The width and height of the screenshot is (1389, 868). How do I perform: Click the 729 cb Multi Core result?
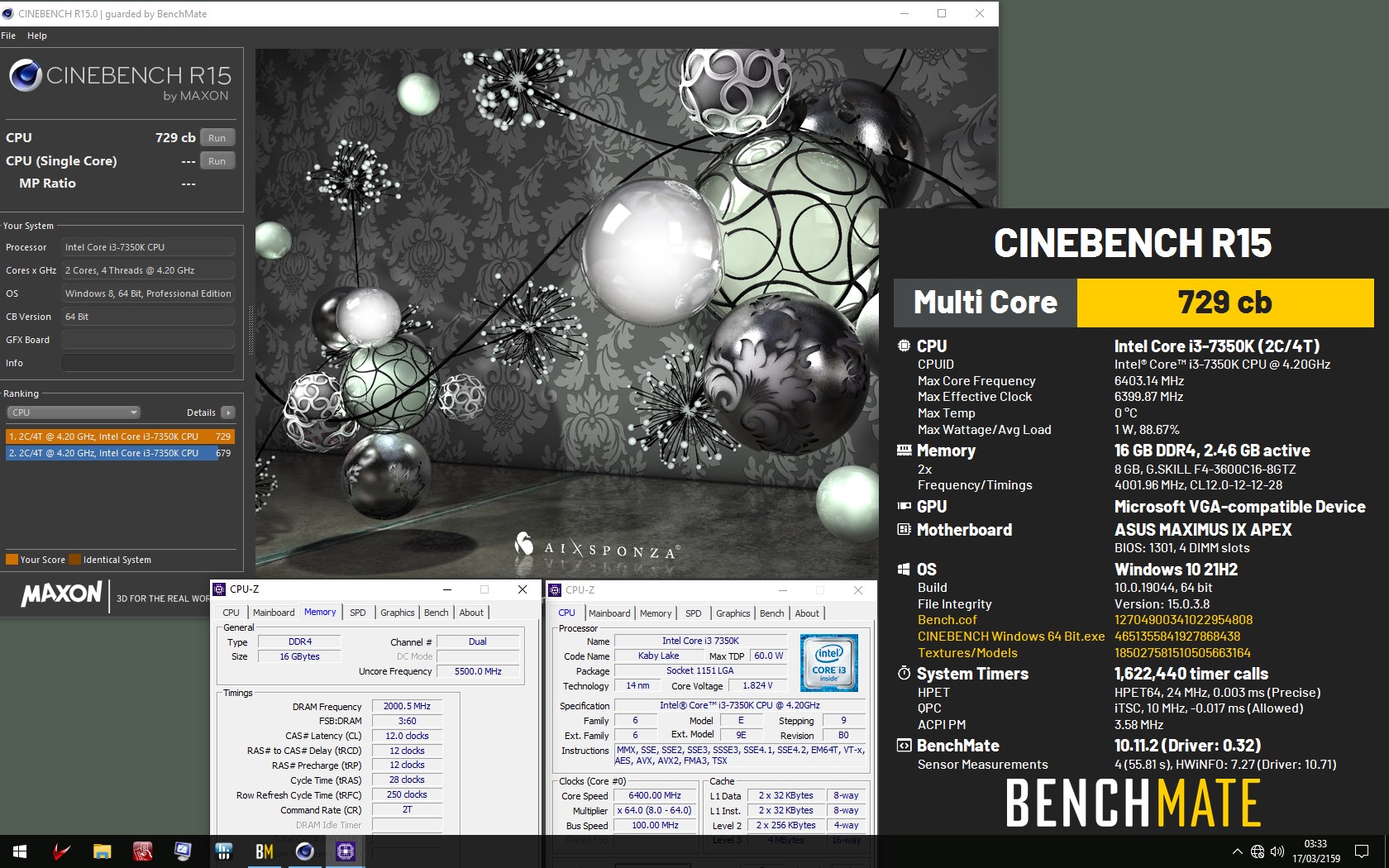pyautogui.click(x=1224, y=303)
